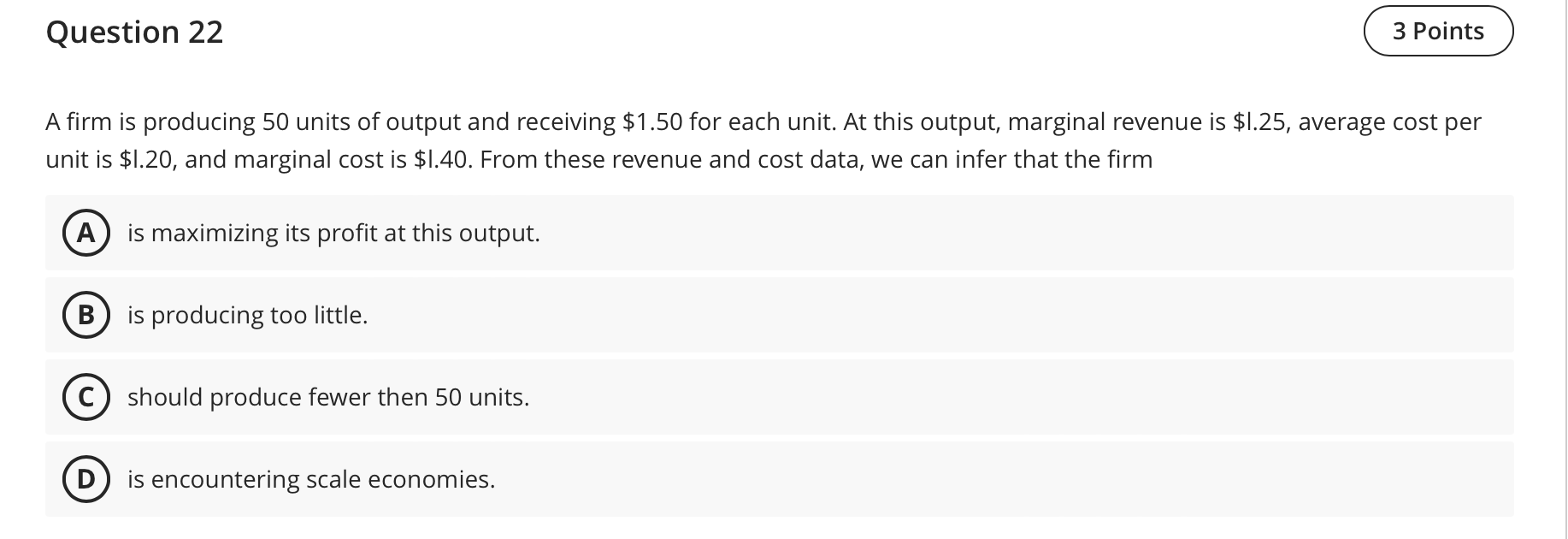Select the letter D inside its circle

tap(86, 479)
